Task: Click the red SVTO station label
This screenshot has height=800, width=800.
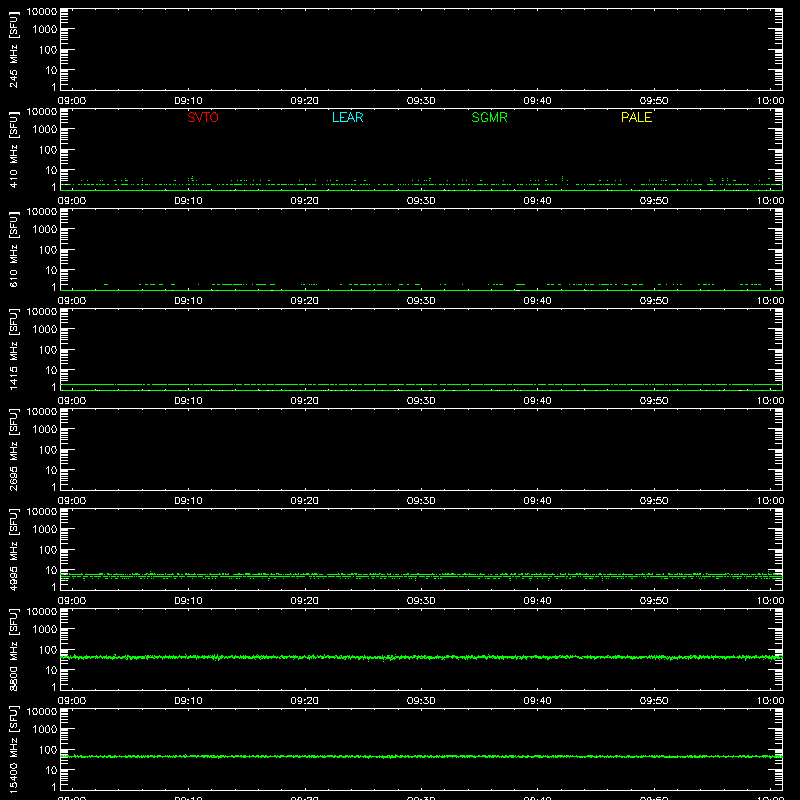Action: tap(203, 117)
